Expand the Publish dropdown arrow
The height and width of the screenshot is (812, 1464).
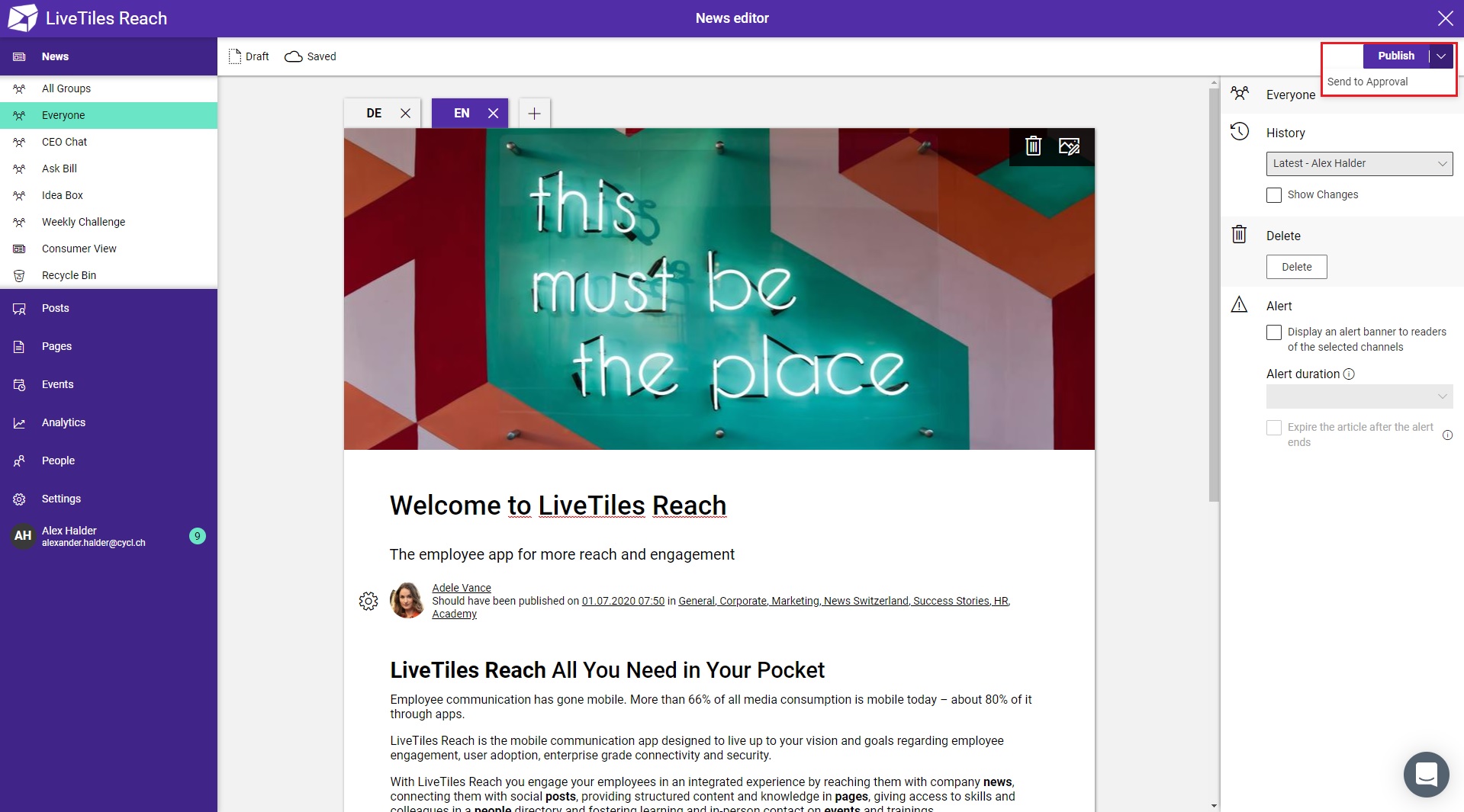click(1441, 56)
